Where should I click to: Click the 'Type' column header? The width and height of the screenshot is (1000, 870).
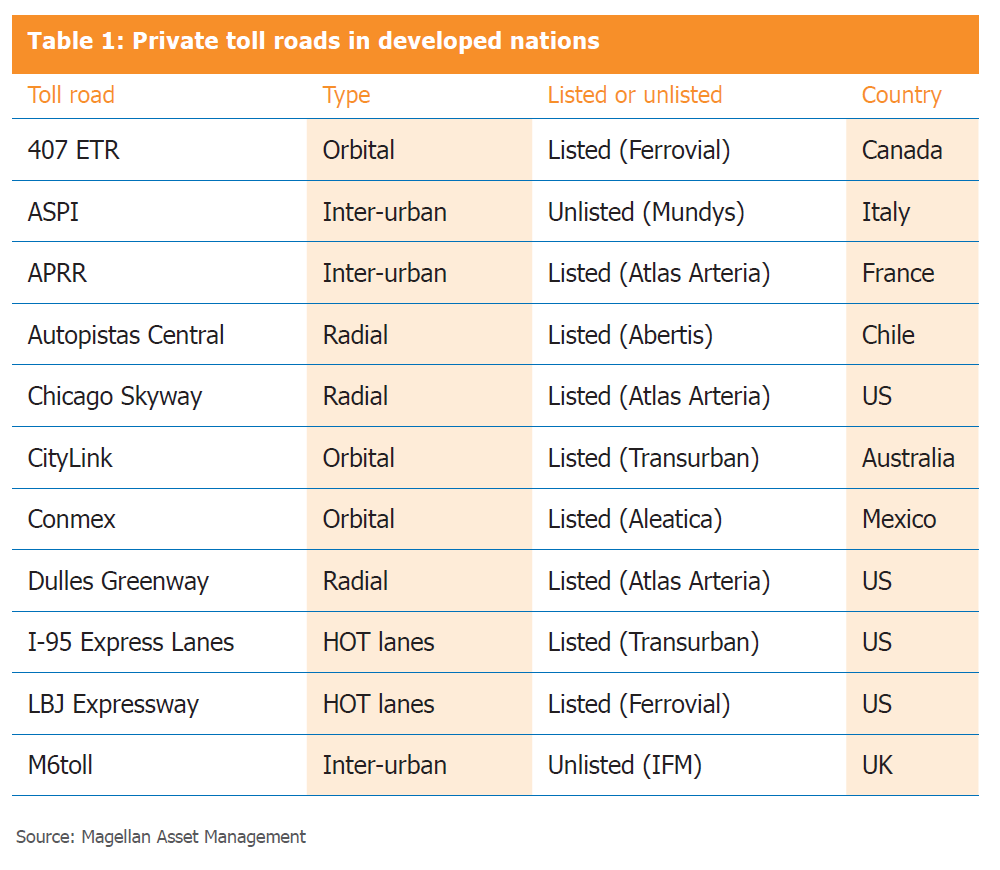click(346, 95)
